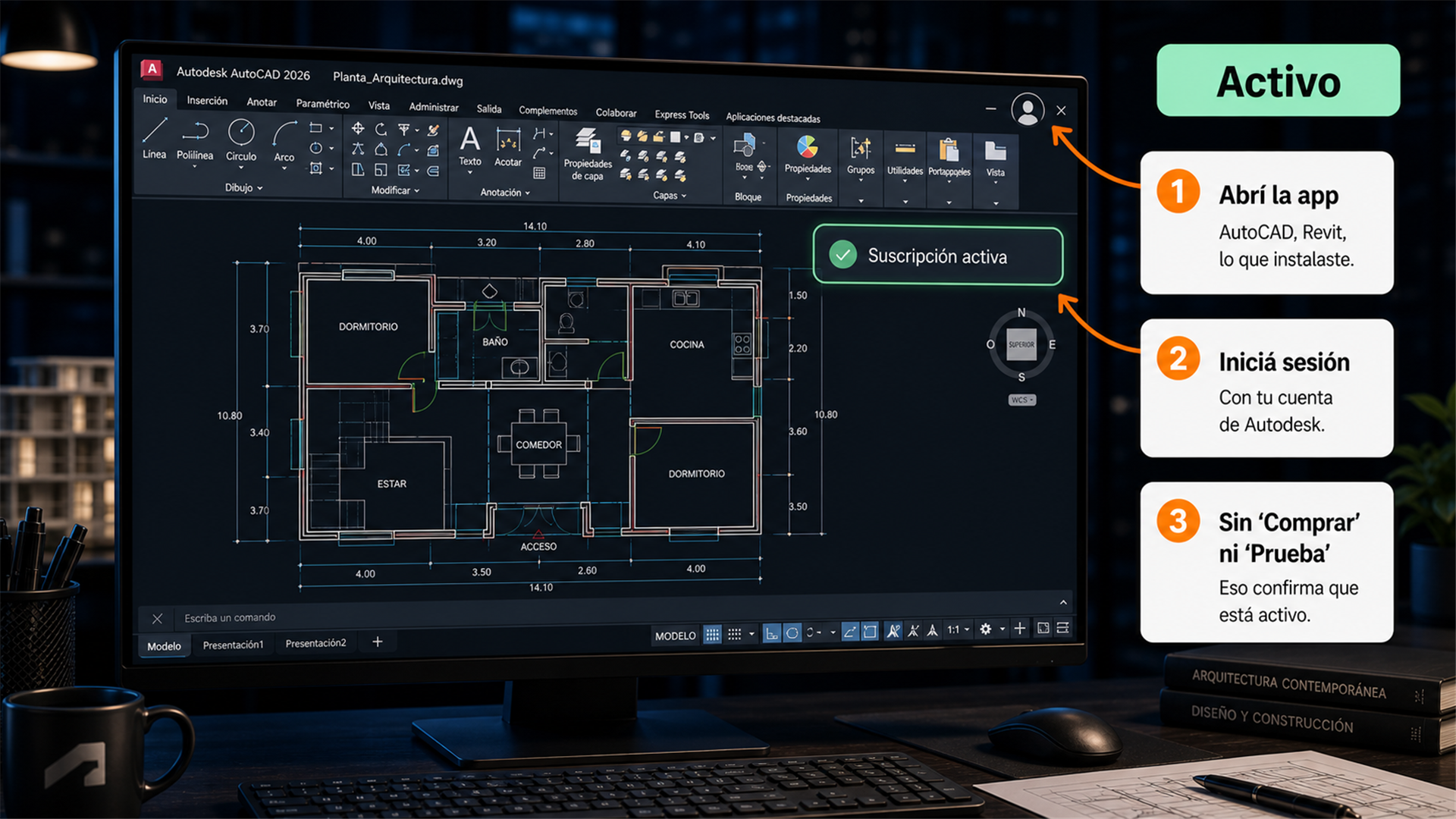The image size is (1456, 819).
Task: Click the DORMITORIO label top-left room
Action: click(x=368, y=327)
